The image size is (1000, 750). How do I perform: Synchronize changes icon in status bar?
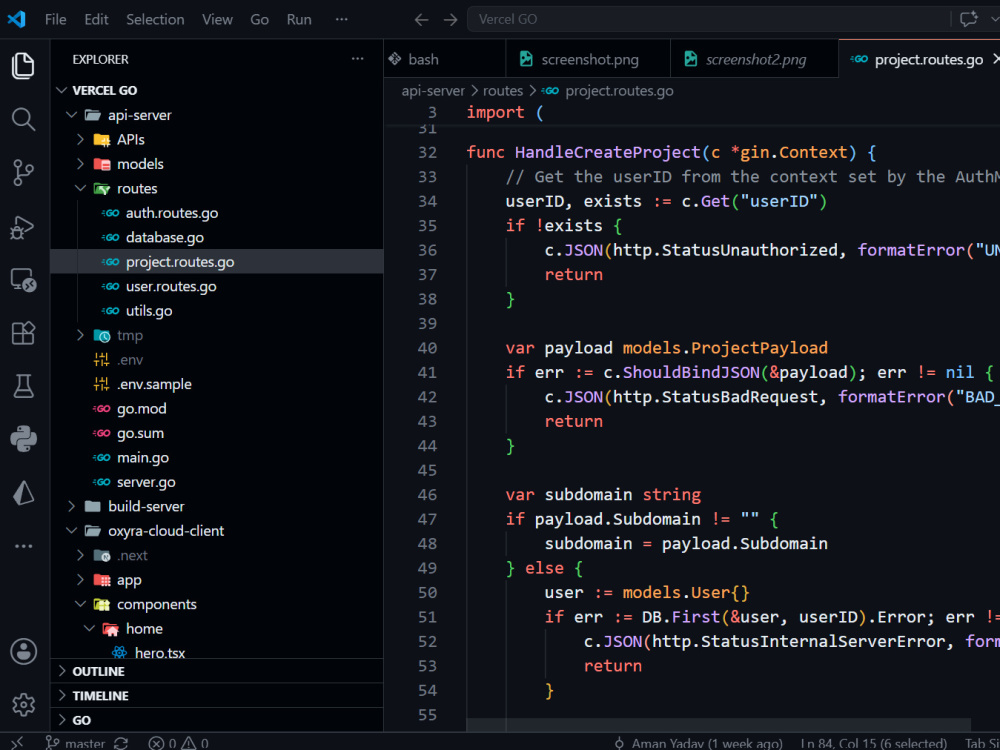(121, 743)
